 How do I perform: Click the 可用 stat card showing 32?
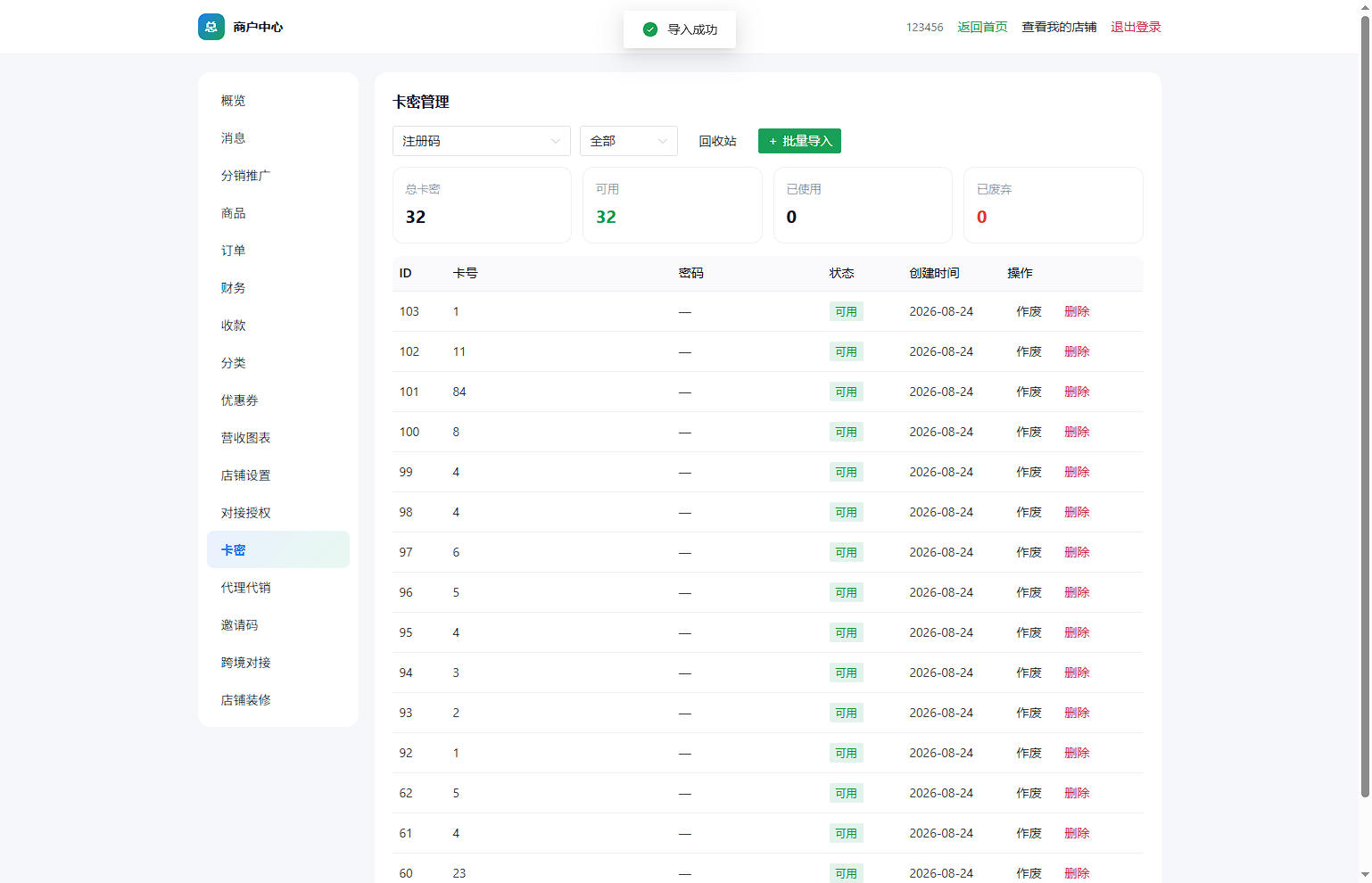tap(673, 205)
